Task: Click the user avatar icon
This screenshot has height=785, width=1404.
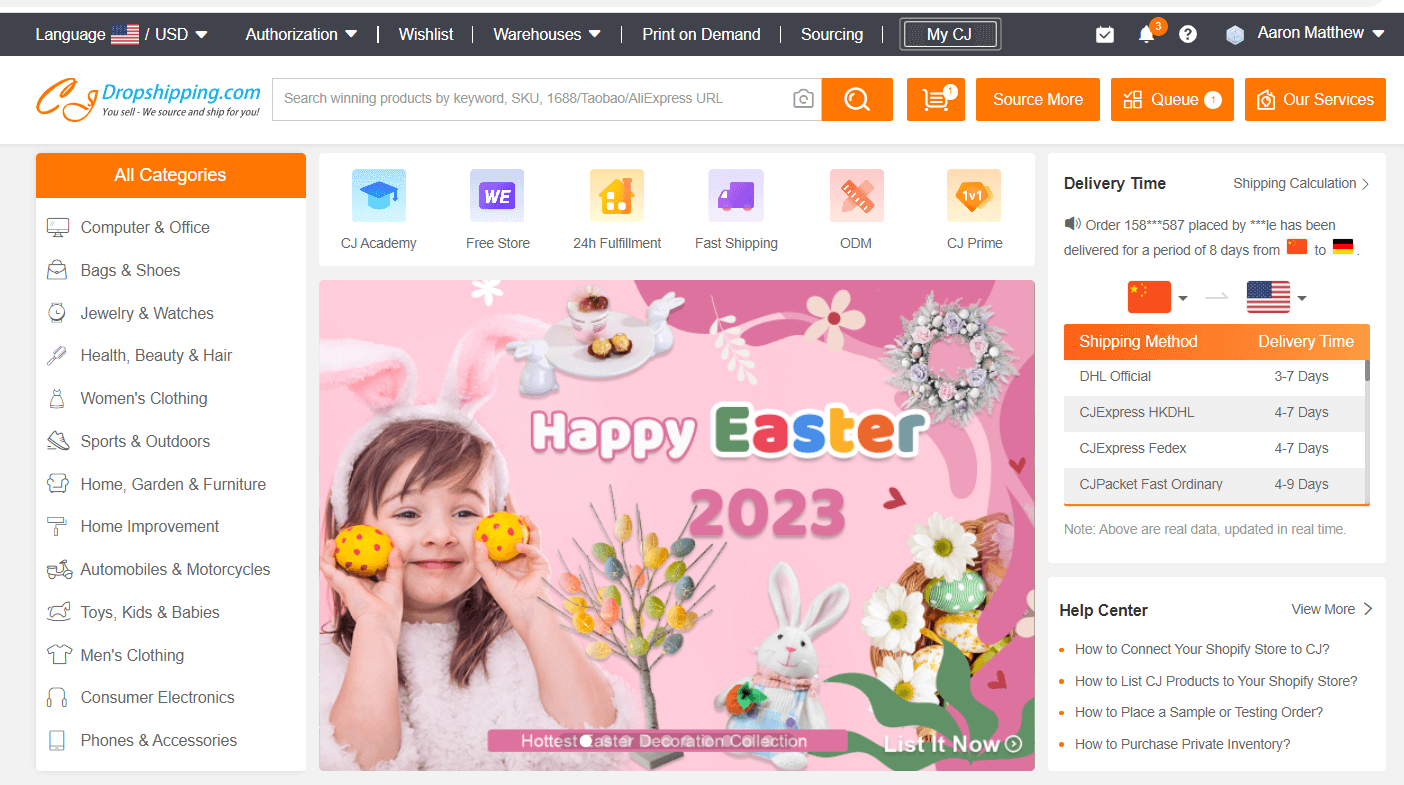Action: [x=1235, y=34]
